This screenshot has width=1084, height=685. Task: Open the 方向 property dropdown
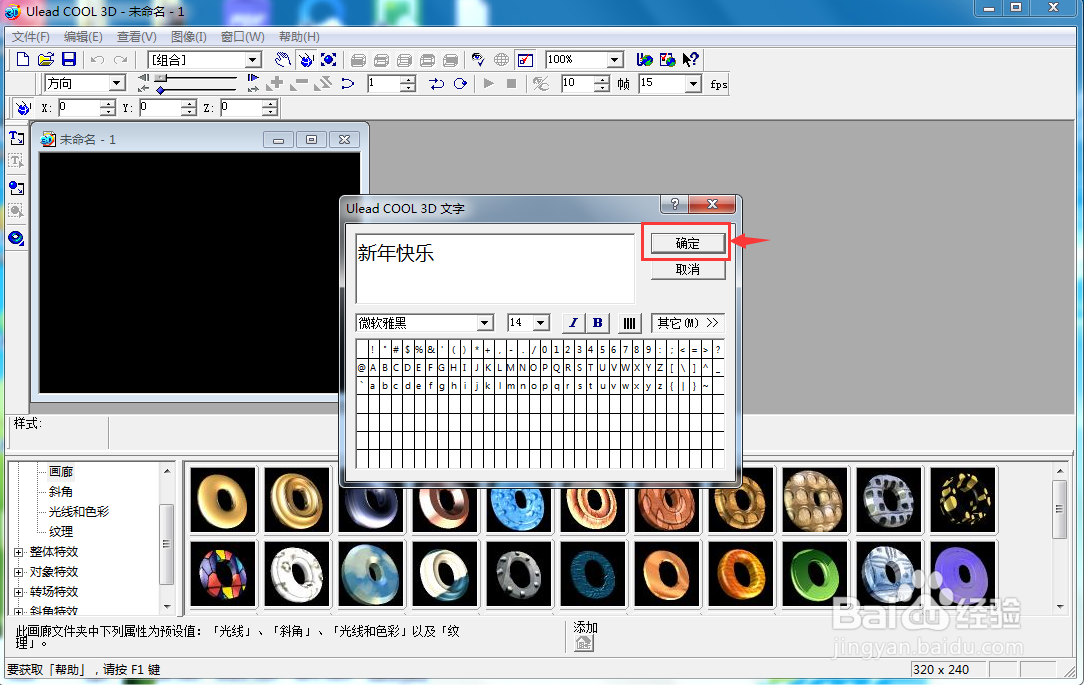click(x=117, y=84)
